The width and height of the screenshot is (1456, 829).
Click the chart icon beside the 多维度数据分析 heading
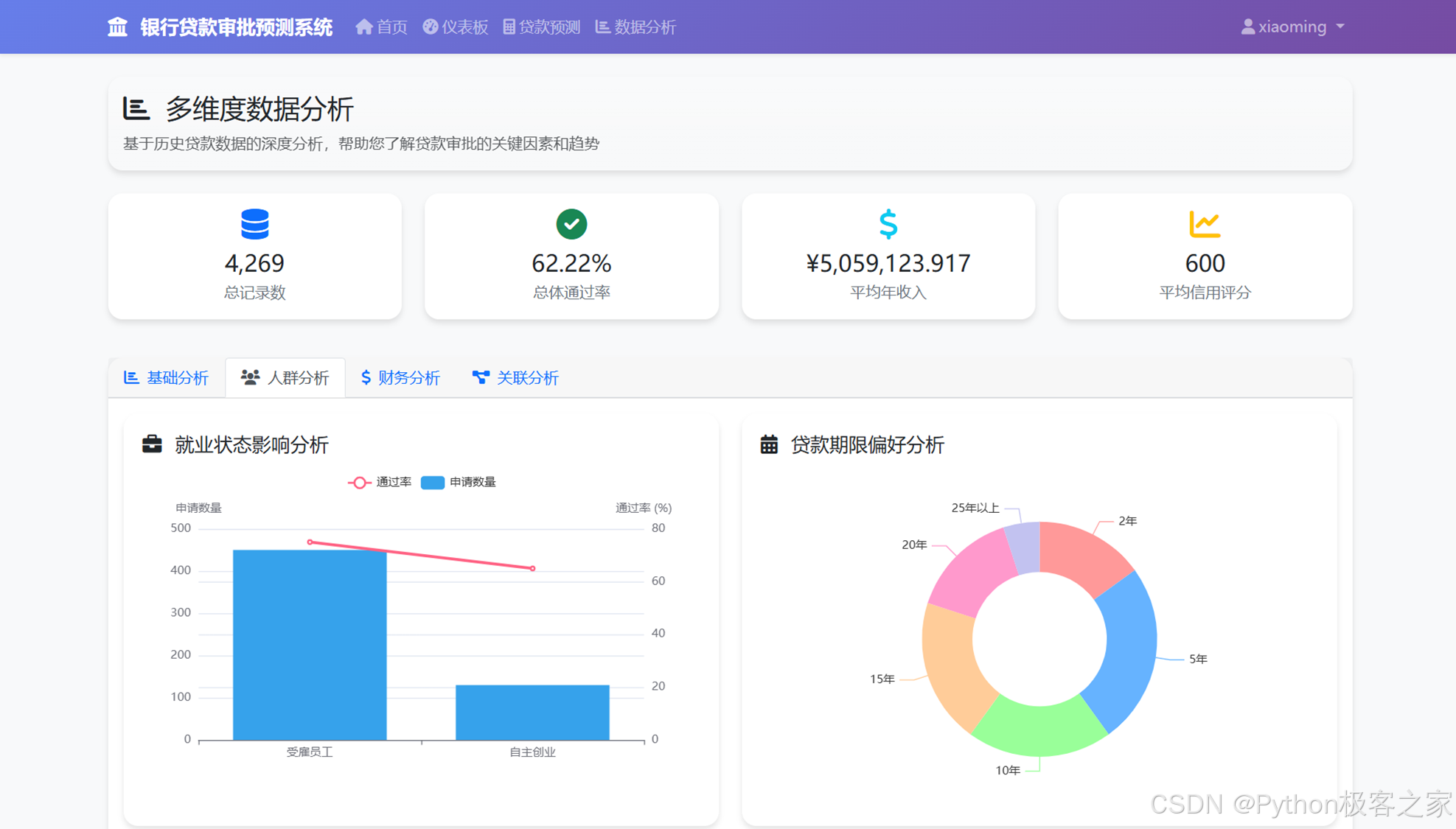point(136,109)
